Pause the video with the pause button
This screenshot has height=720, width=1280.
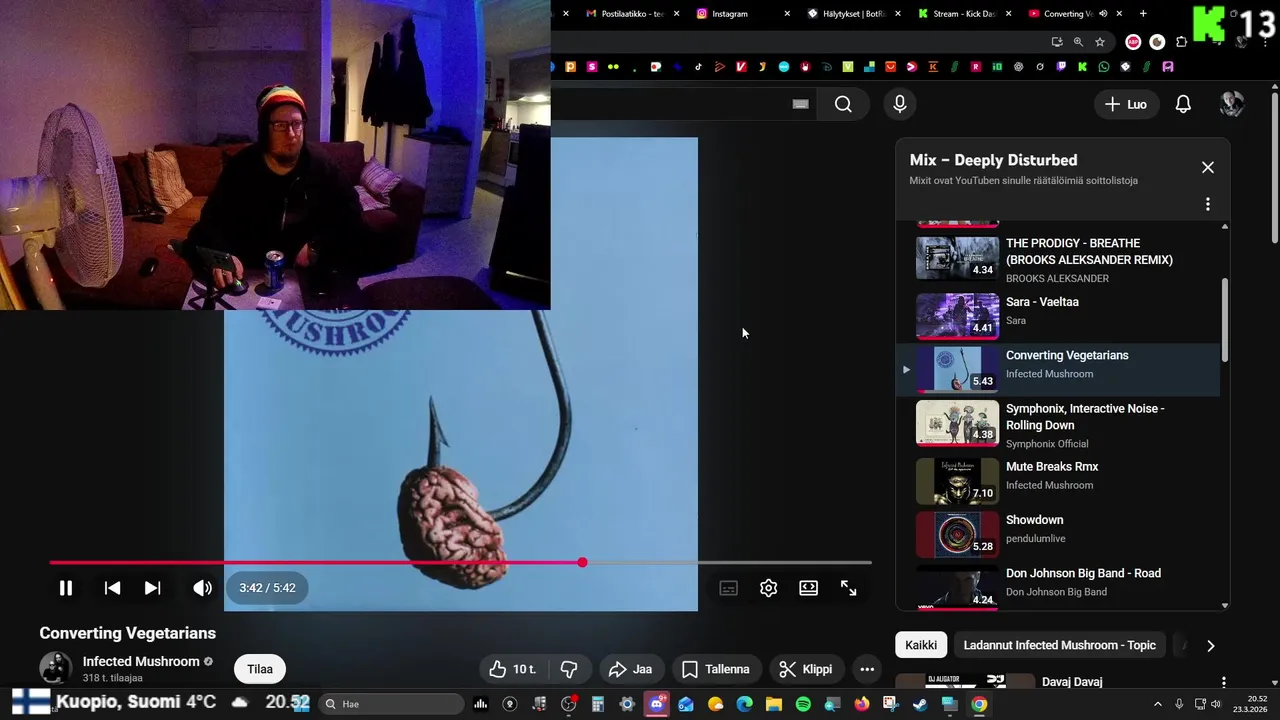coord(65,588)
